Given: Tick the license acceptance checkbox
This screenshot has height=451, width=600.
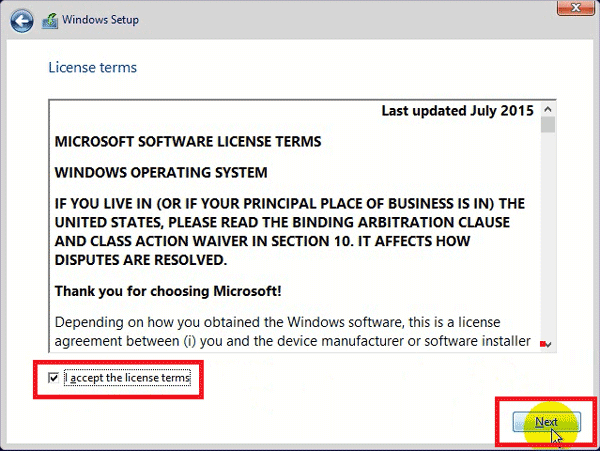Looking at the screenshot, I should point(54,378).
